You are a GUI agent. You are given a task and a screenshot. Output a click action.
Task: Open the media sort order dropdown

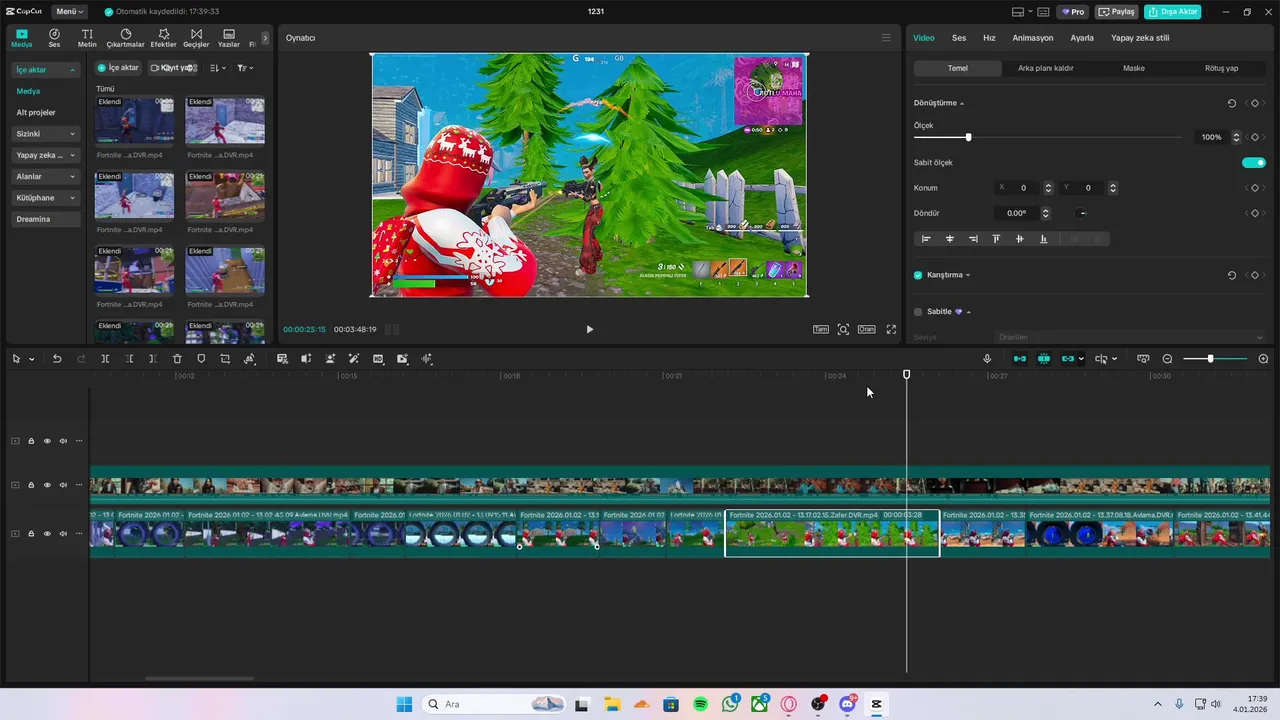click(218, 68)
